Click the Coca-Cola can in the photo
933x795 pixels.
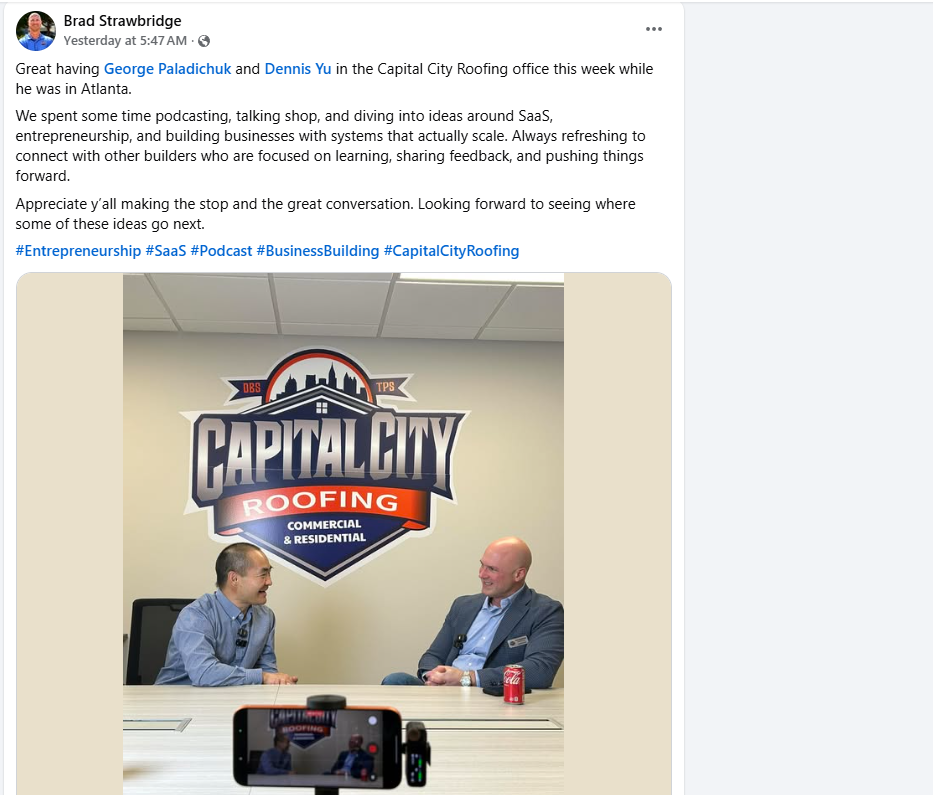(x=514, y=684)
